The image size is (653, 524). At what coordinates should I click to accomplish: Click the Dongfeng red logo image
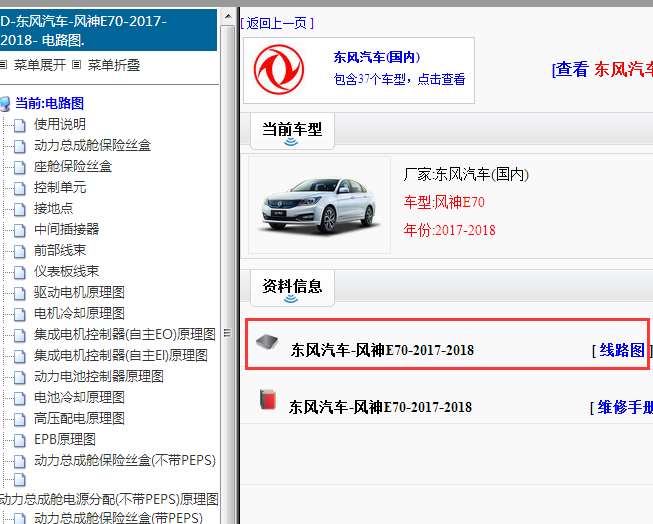tap(279, 70)
